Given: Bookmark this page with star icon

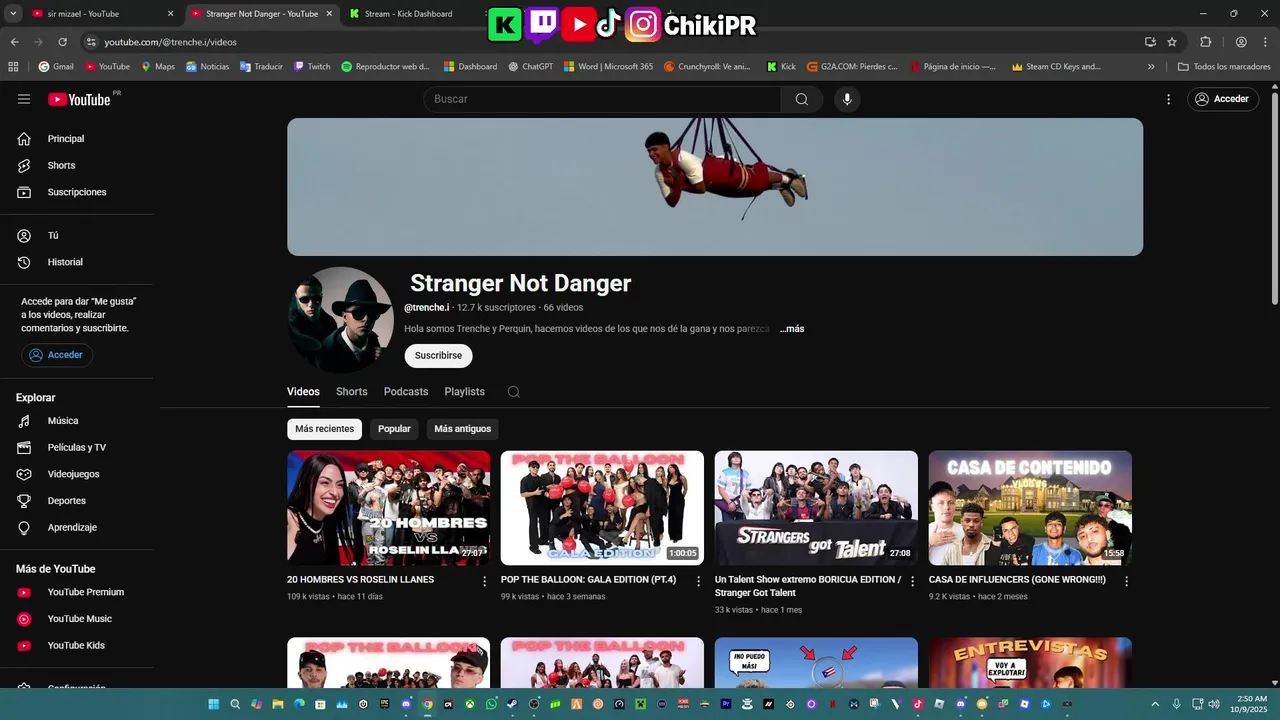Looking at the screenshot, I should 1172,42.
